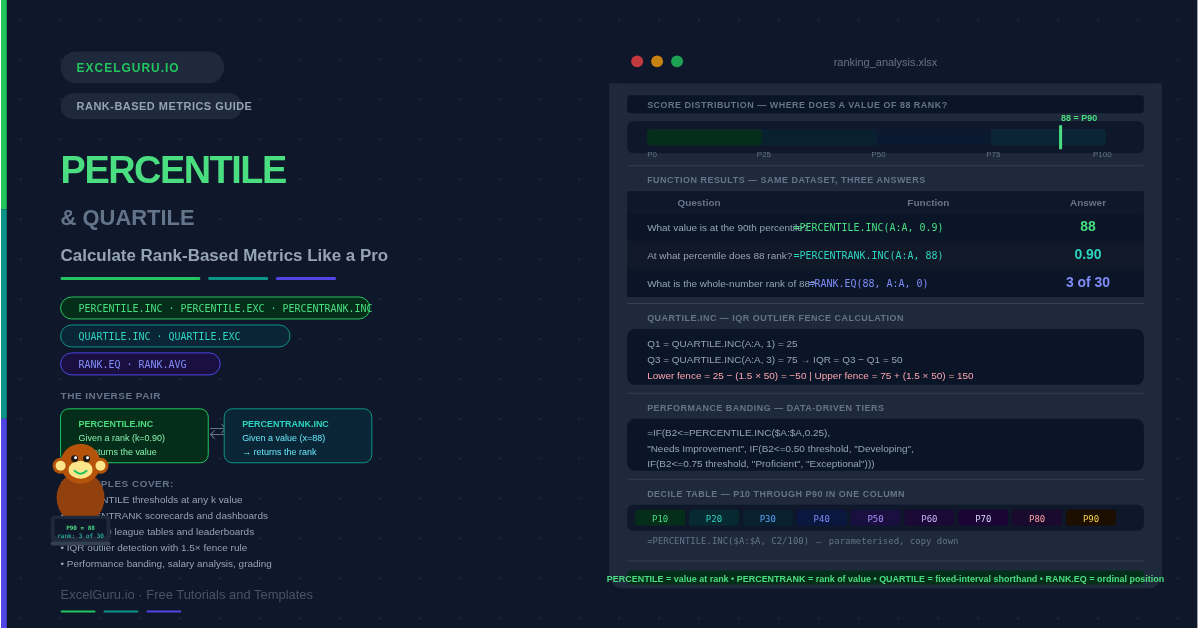Click the swap arrows between the inverse pair
1200x628 pixels.
coord(216,432)
